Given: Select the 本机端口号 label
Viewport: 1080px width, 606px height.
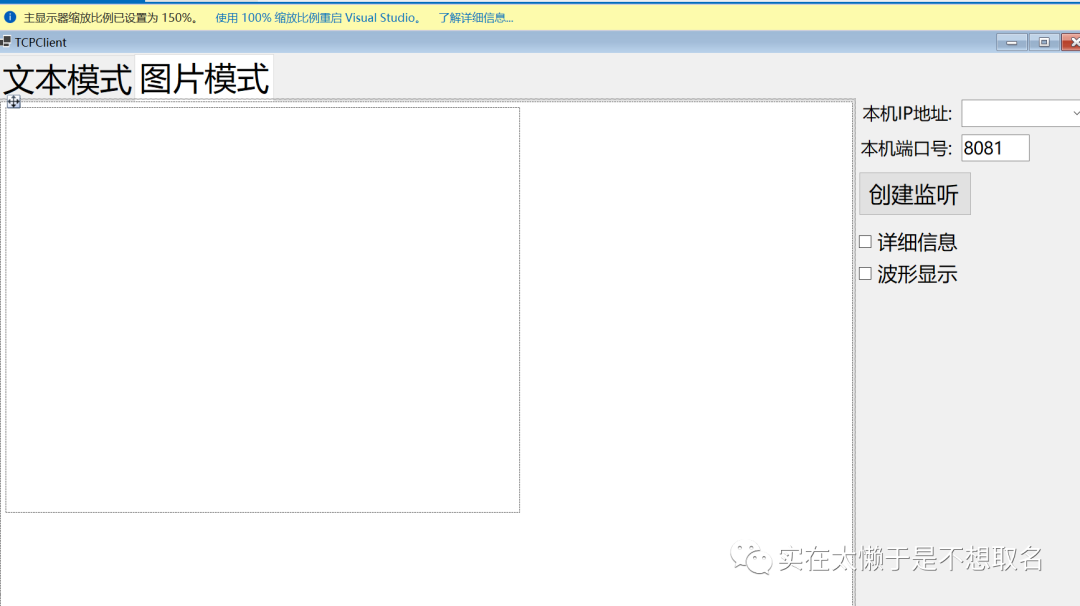Looking at the screenshot, I should 906,149.
